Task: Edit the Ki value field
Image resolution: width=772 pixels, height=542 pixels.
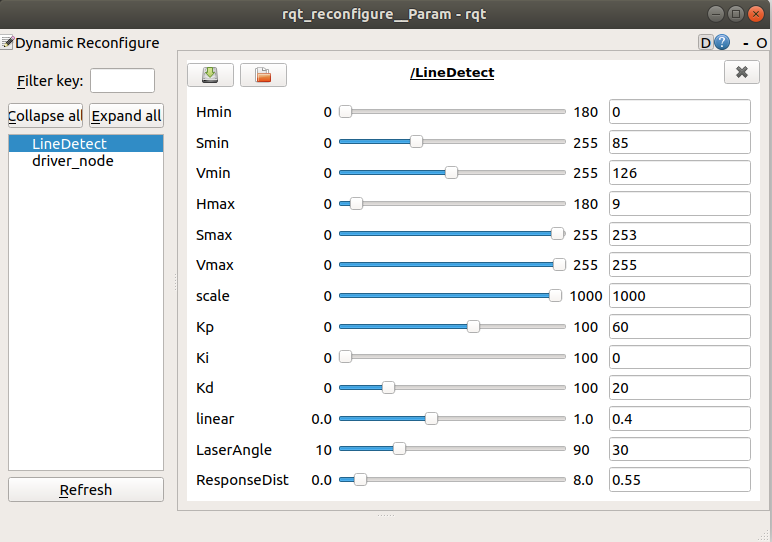Action: 679,357
